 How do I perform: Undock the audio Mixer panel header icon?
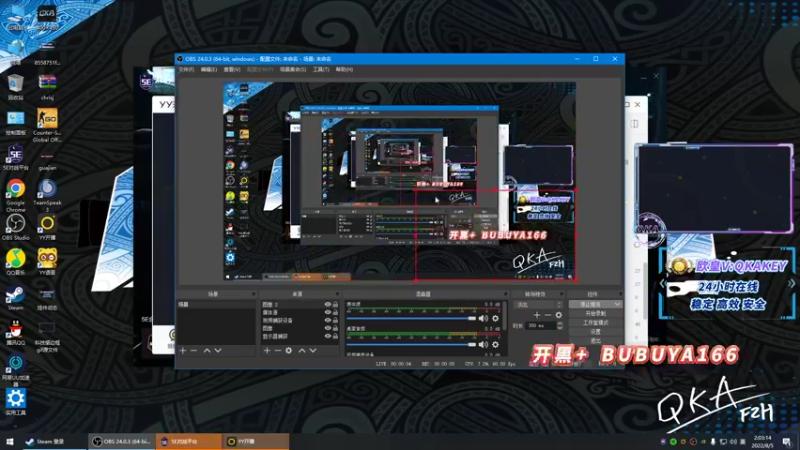(506, 294)
